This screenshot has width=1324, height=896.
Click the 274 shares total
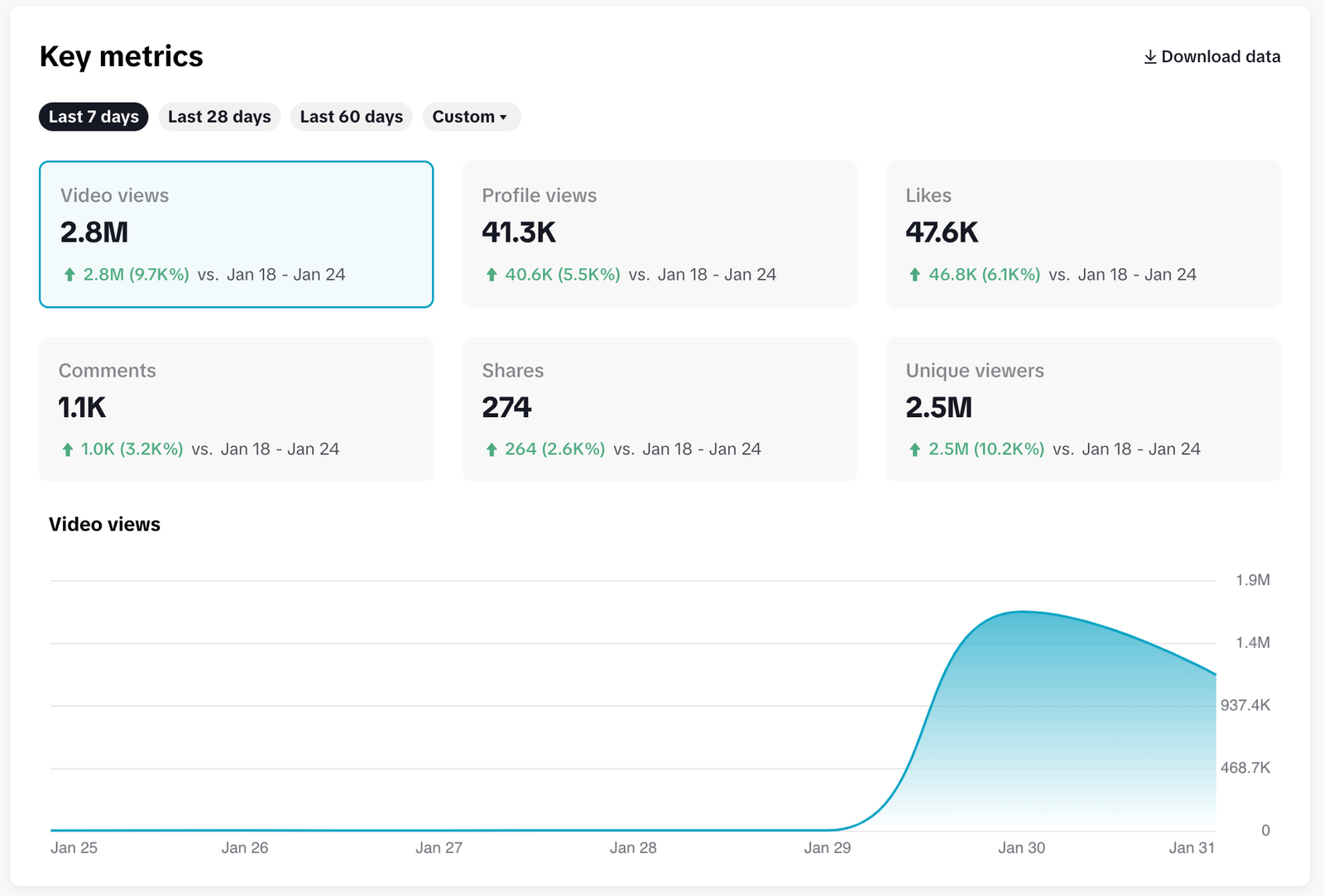coord(506,408)
